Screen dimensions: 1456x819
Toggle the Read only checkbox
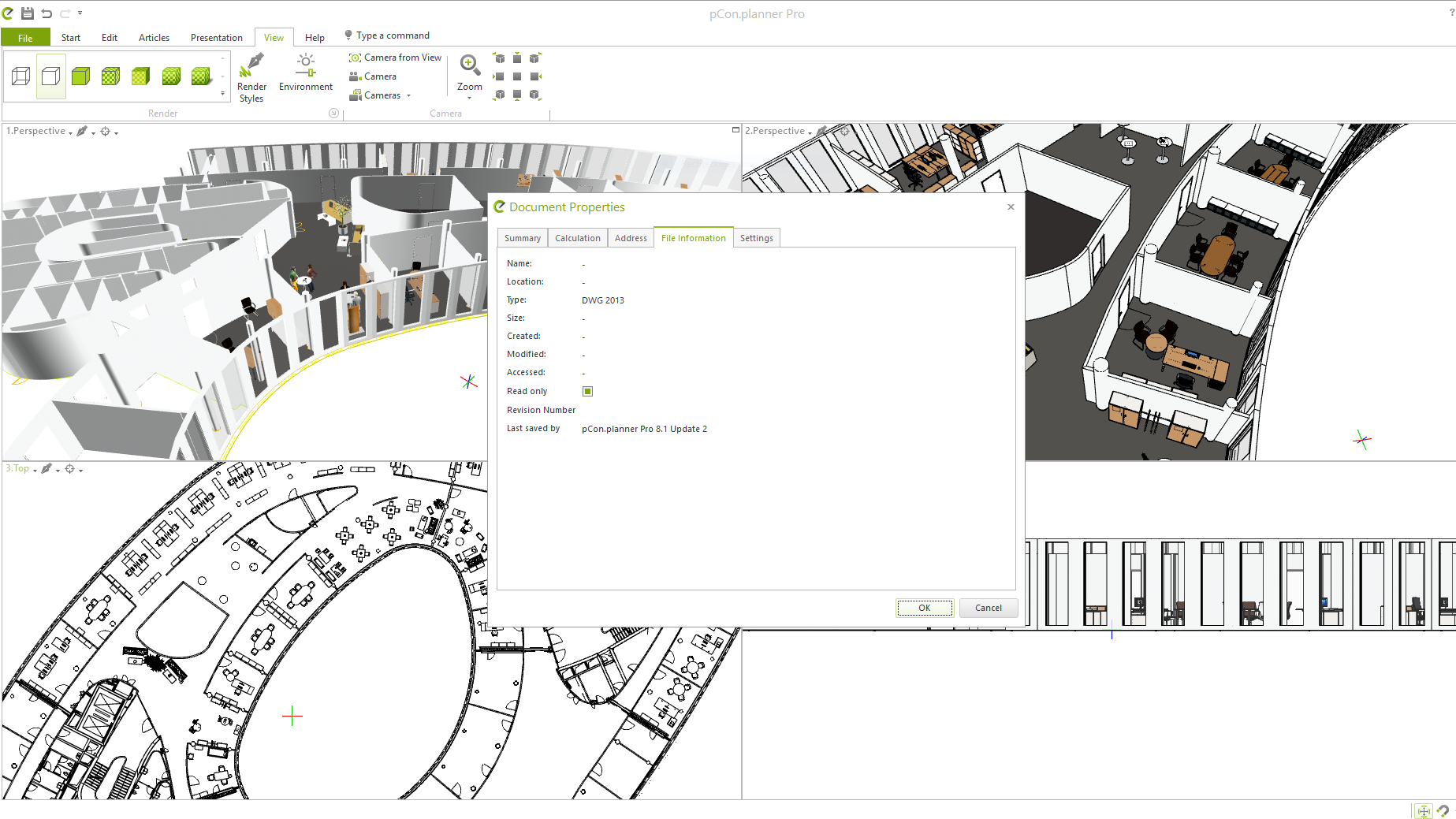587,391
